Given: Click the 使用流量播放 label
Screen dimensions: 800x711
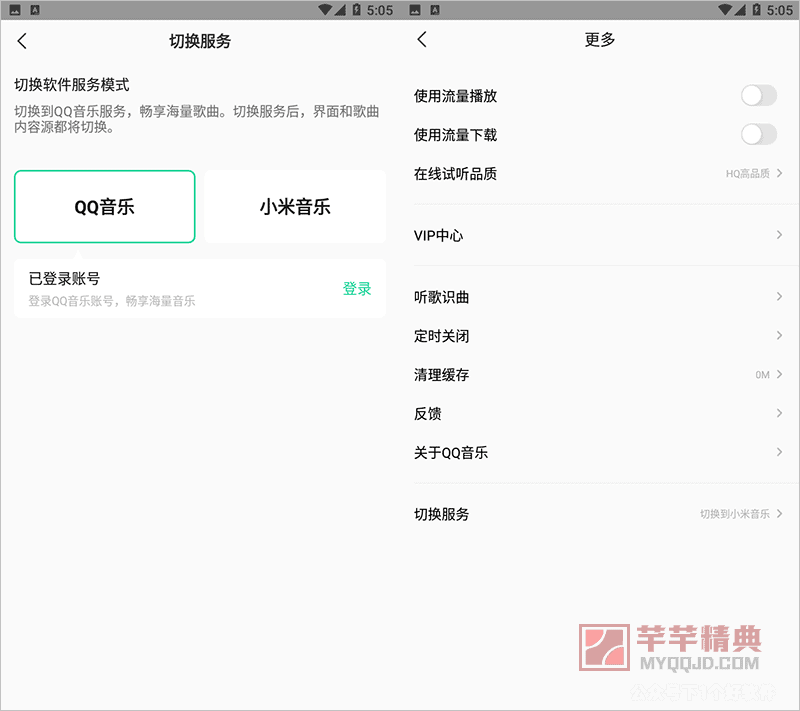Looking at the screenshot, I should point(455,96).
